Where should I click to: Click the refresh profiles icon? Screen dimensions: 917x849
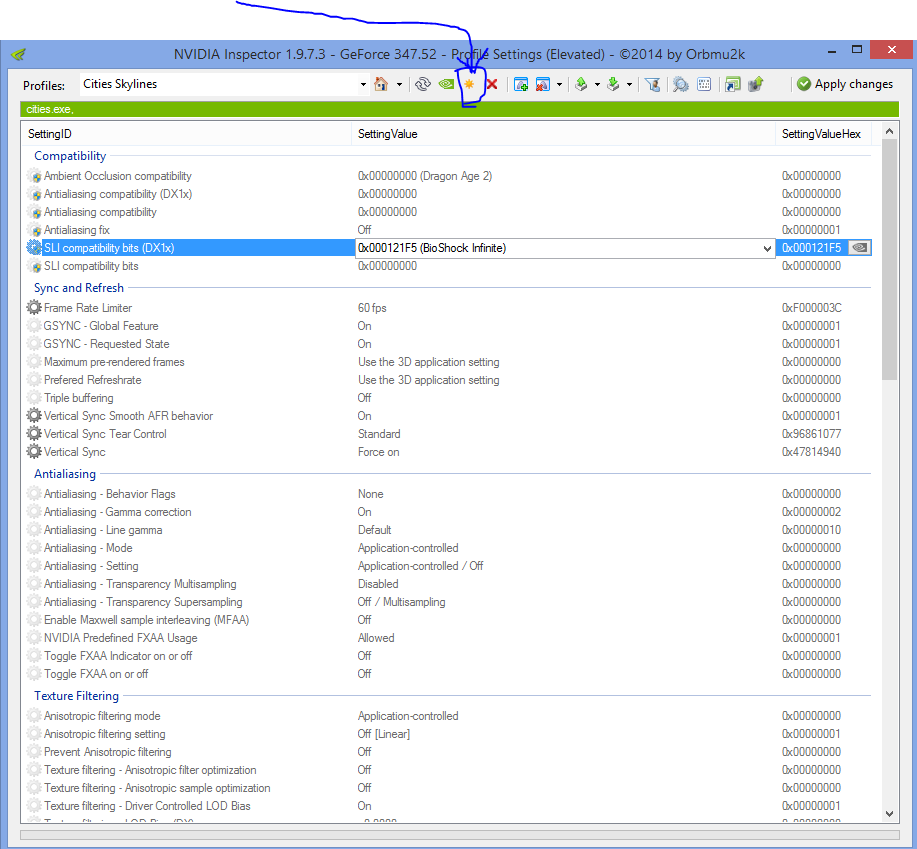423,85
